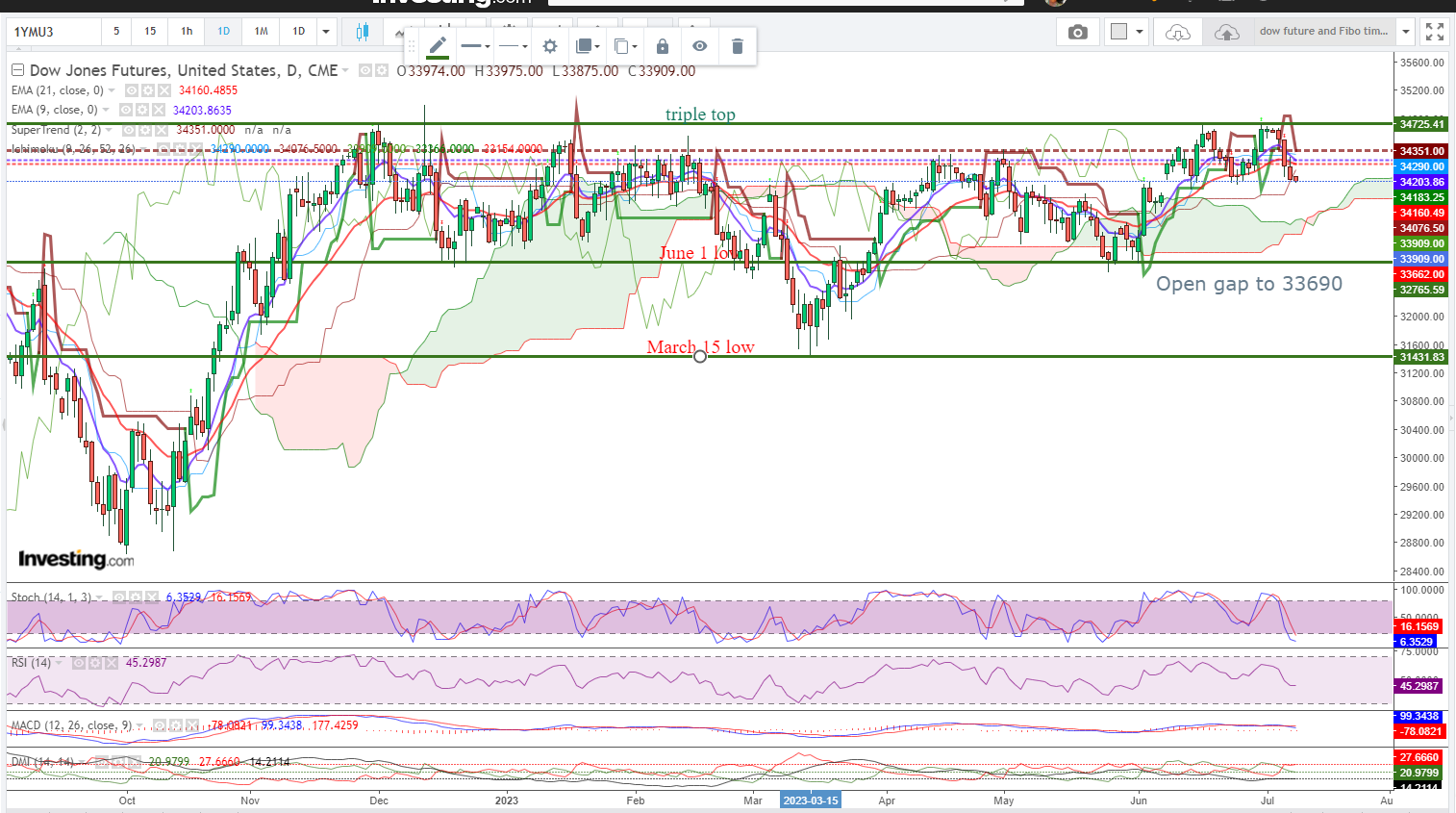Click the 'dow future and Fibo tim...' layout name
Image resolution: width=1456 pixels, height=813 pixels.
1323,32
